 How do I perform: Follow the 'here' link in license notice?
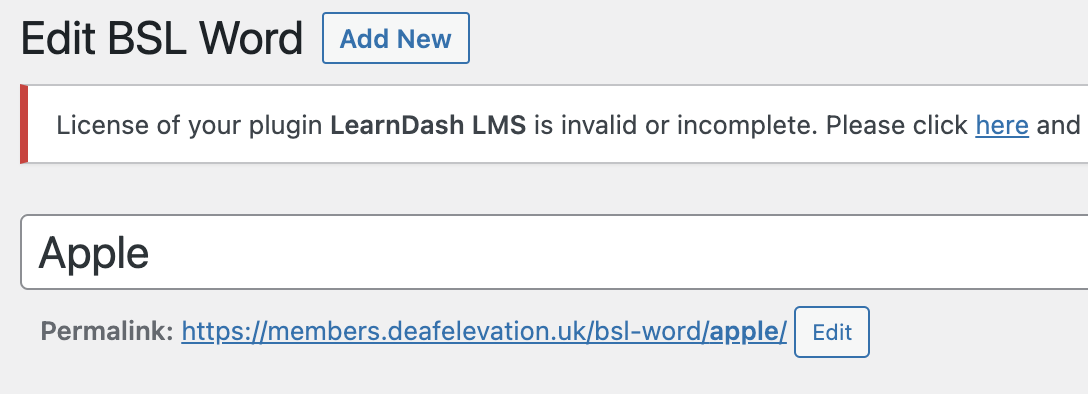click(x=1001, y=126)
